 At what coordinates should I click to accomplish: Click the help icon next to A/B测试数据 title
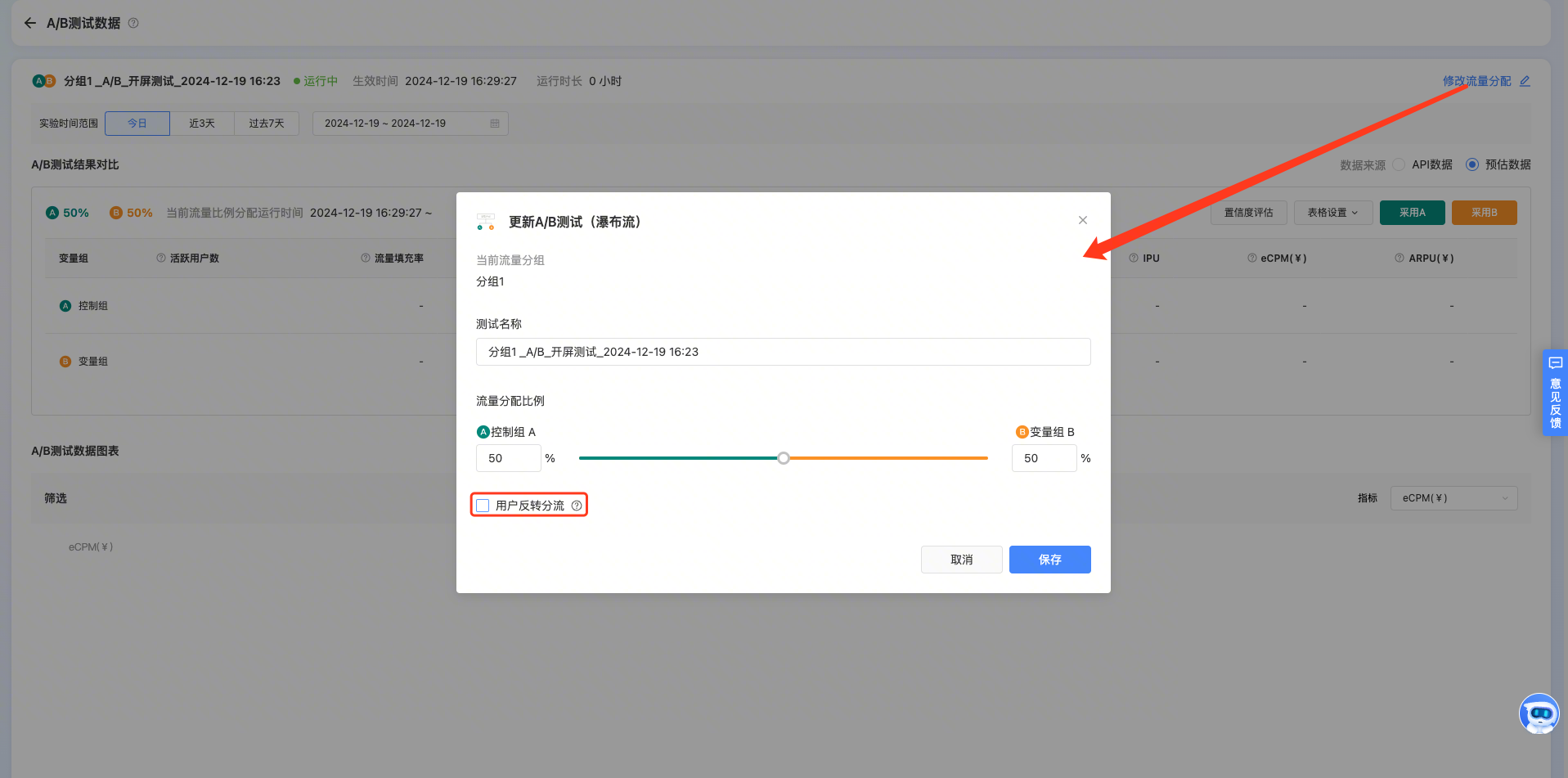pos(133,23)
